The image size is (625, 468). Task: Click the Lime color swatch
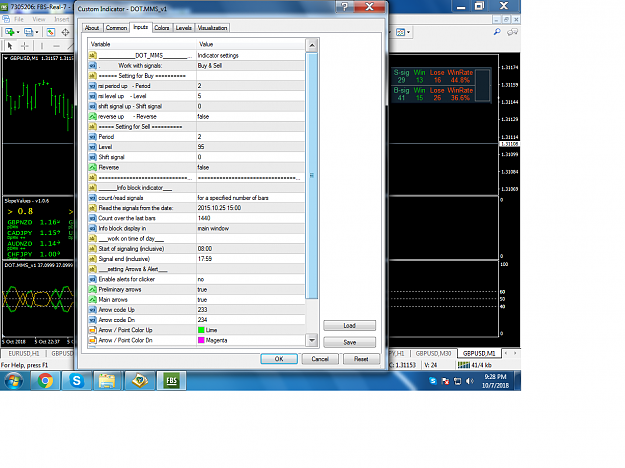(x=201, y=330)
